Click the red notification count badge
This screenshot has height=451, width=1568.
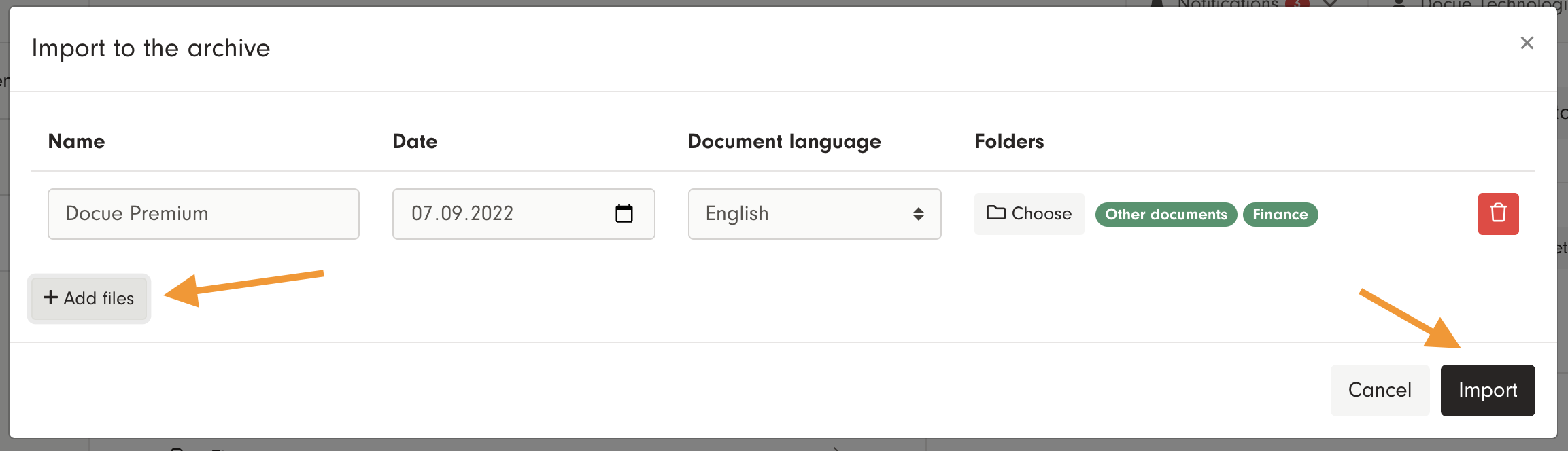click(x=1297, y=3)
